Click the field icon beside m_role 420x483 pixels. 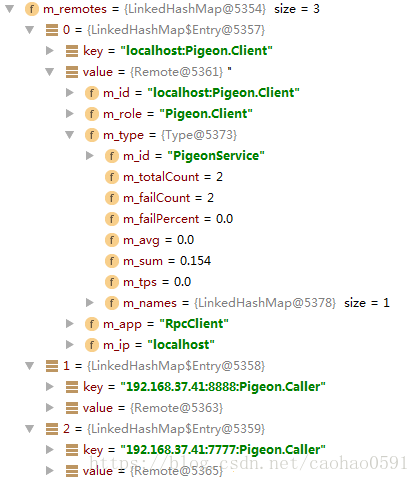tap(92, 114)
